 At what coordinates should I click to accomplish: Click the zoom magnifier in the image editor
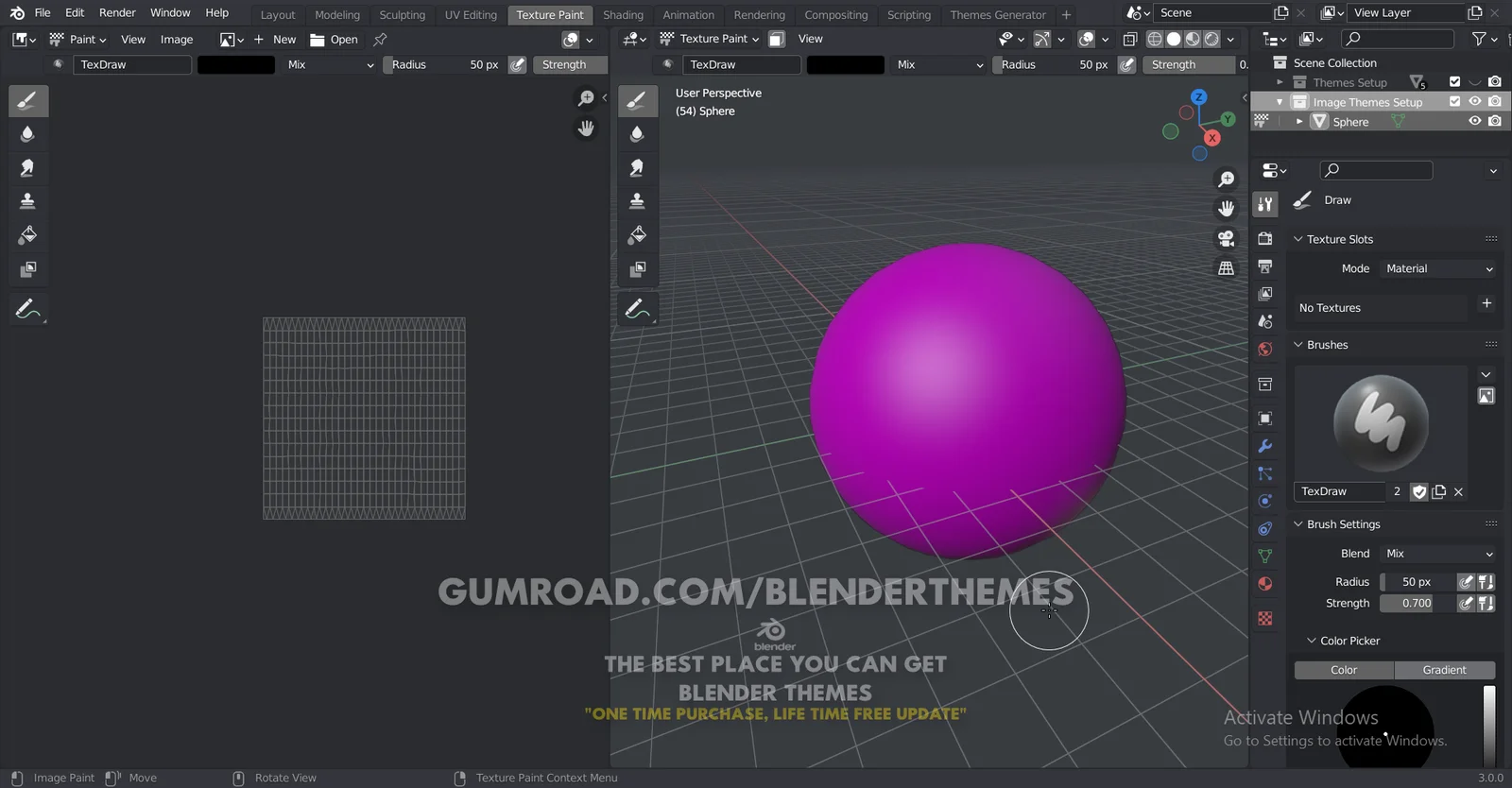[586, 98]
